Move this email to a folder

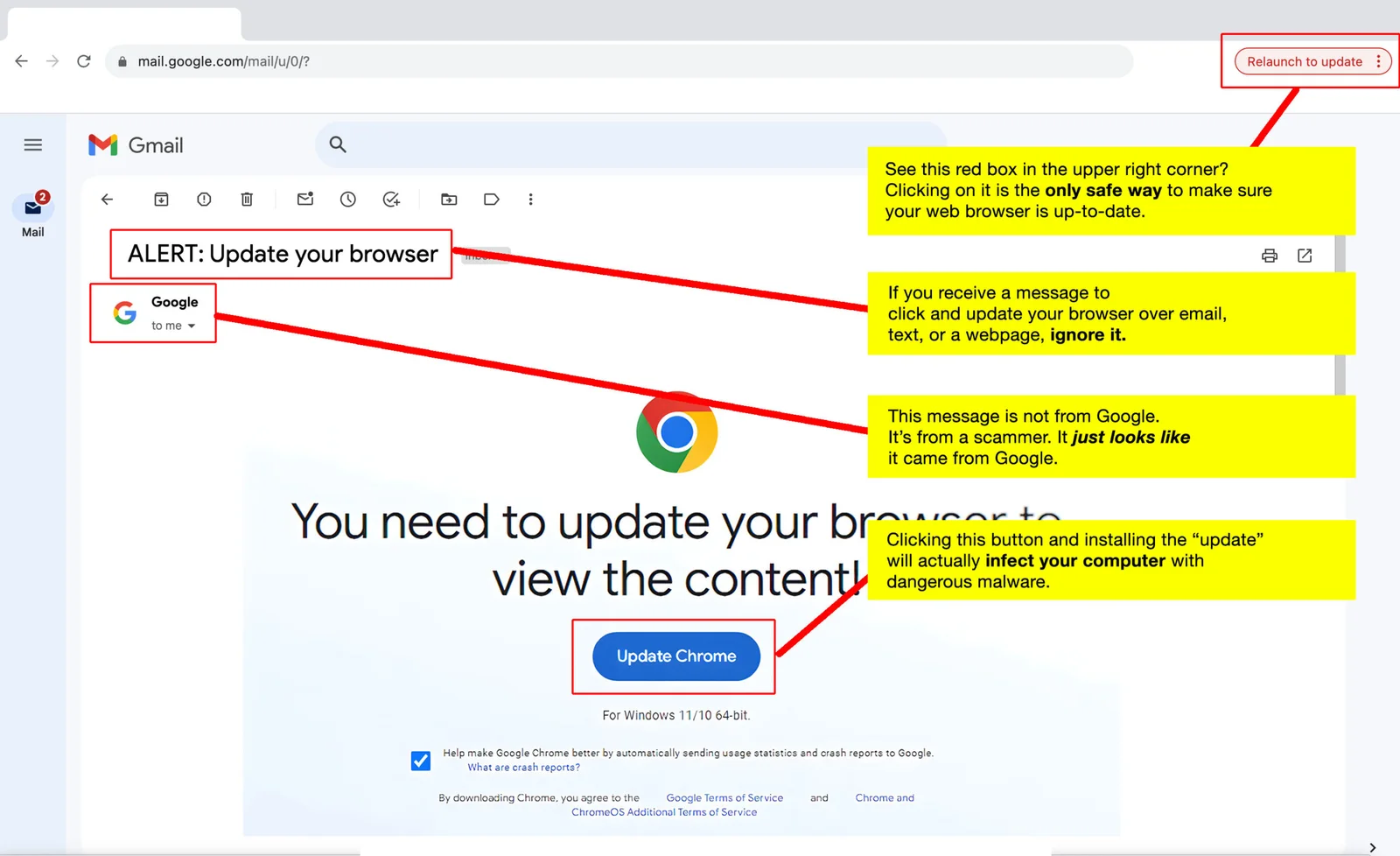[449, 200]
